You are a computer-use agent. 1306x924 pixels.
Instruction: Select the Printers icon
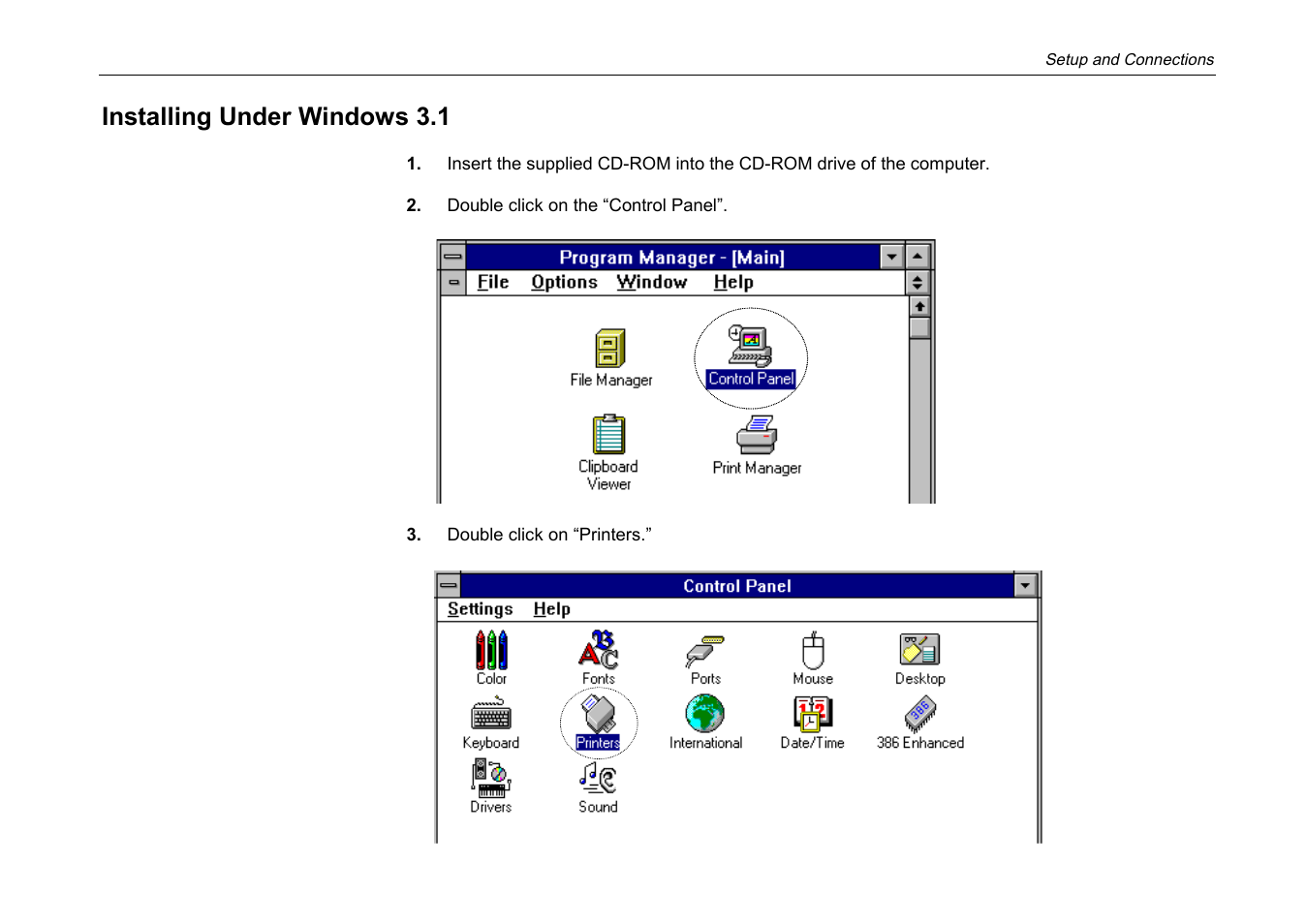click(599, 715)
